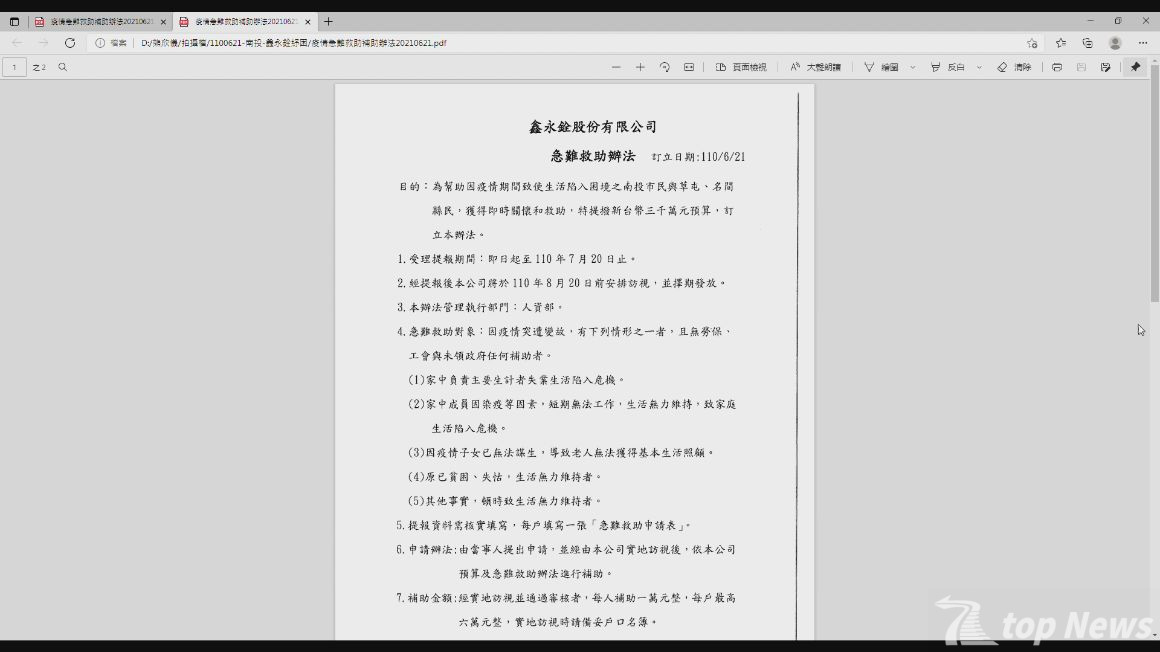Activate the 反白 highlight tool
Viewport: 1160px width, 652px height.
click(x=948, y=67)
